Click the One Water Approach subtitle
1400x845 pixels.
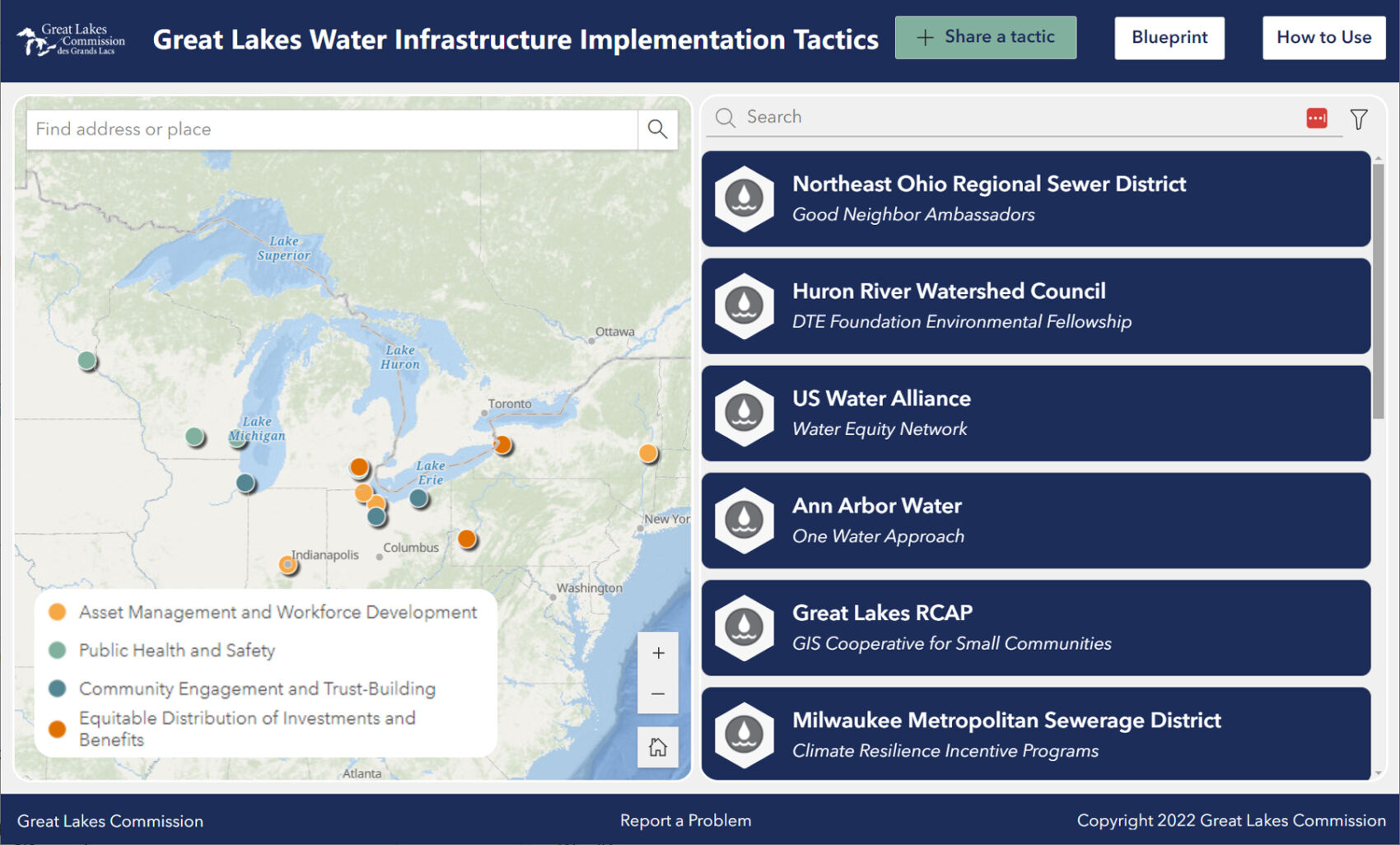tap(878, 536)
